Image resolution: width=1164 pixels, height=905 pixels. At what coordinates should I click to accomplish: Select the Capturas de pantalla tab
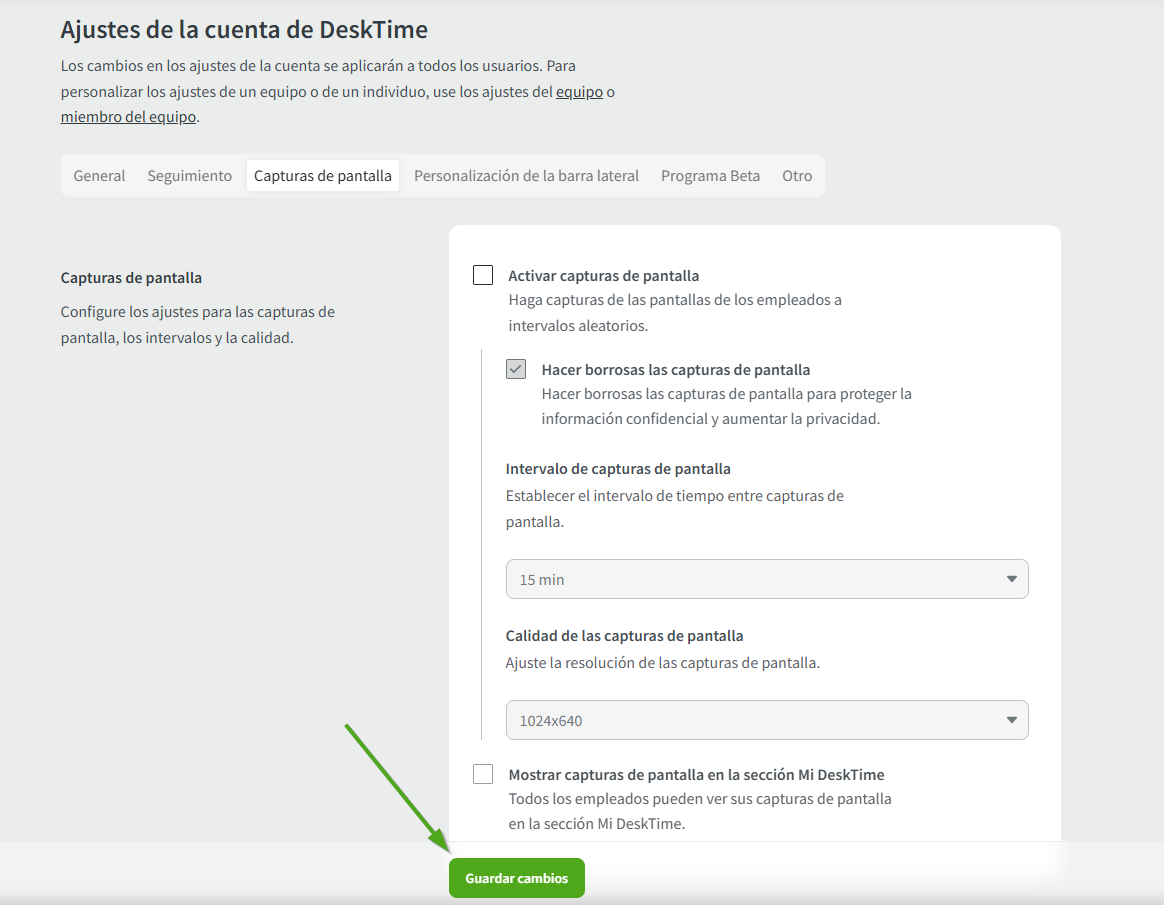click(x=323, y=176)
